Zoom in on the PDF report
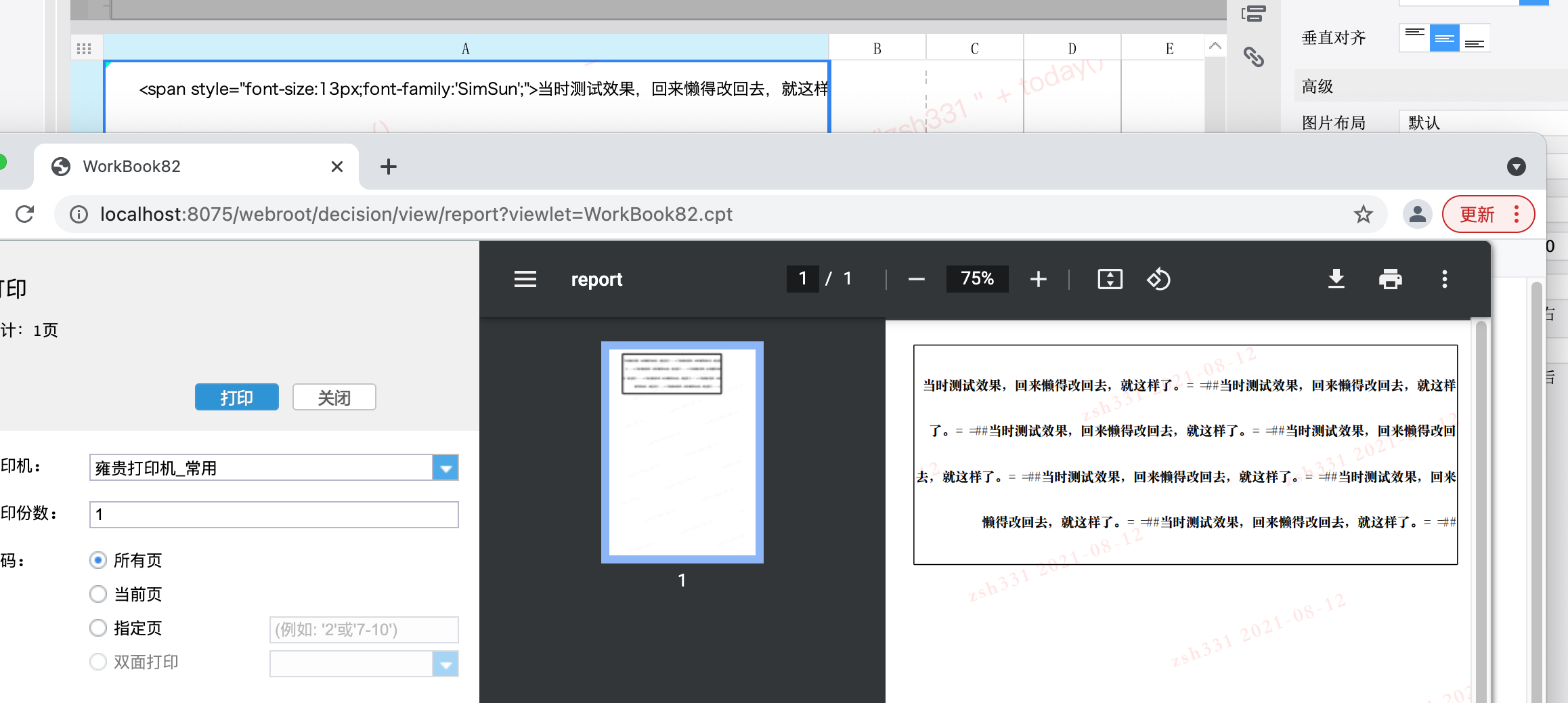1568x703 pixels. (x=1038, y=279)
